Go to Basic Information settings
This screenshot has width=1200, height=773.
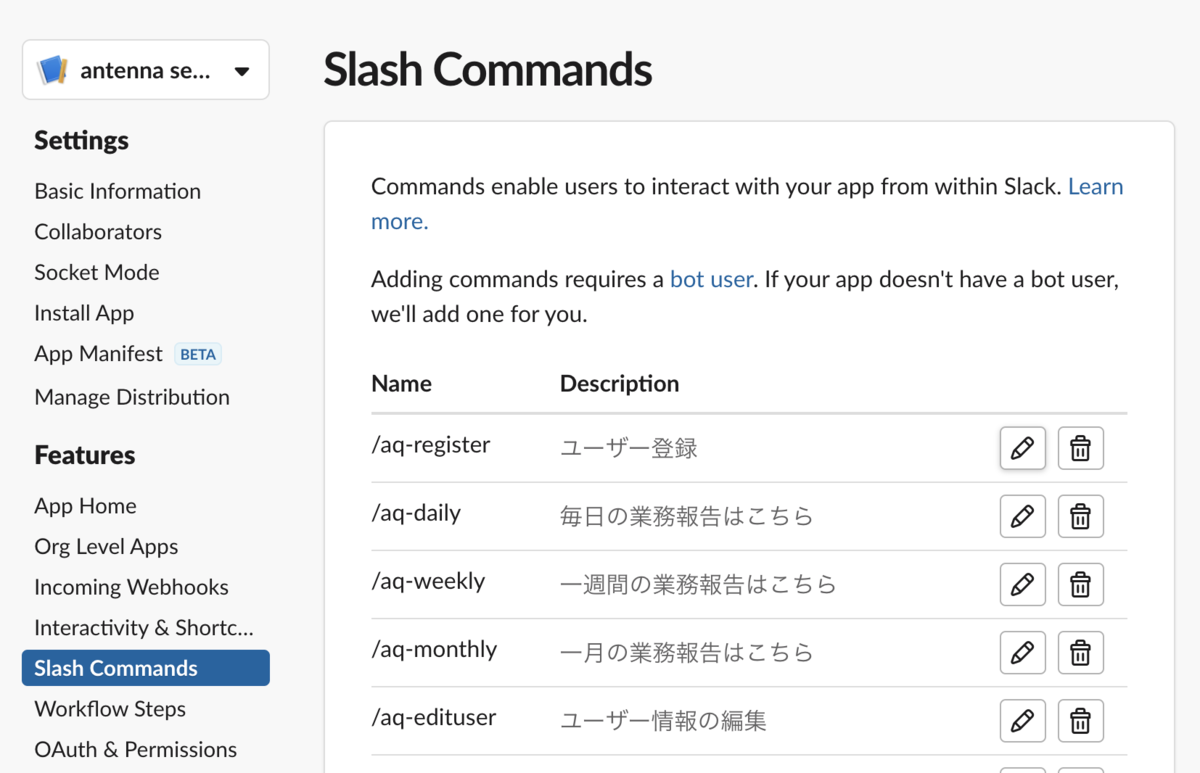(x=117, y=191)
